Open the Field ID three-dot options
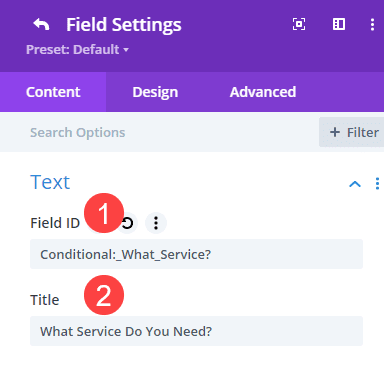The width and height of the screenshot is (384, 367). coord(156,223)
